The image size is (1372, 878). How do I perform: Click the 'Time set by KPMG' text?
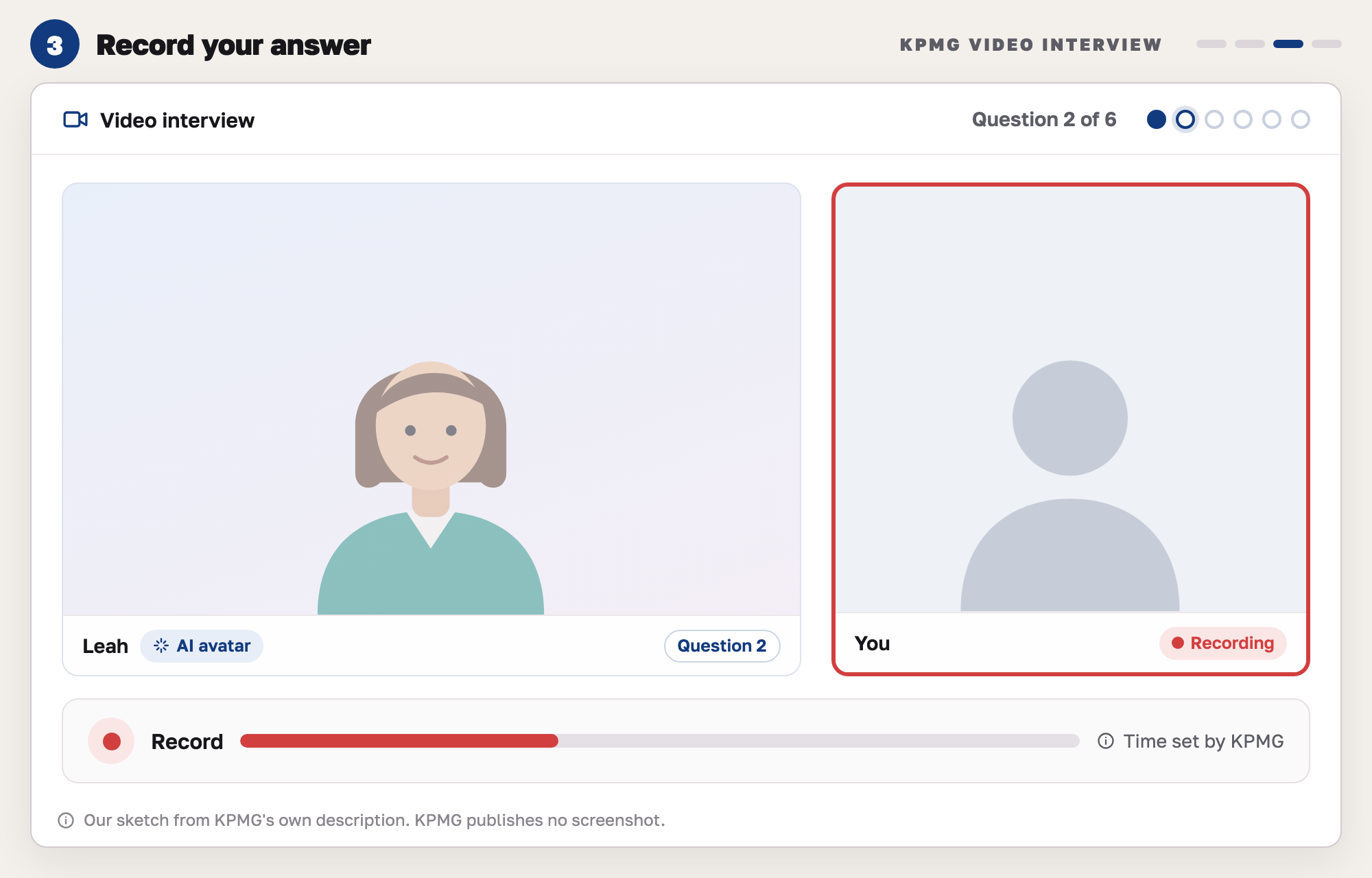[1203, 741]
